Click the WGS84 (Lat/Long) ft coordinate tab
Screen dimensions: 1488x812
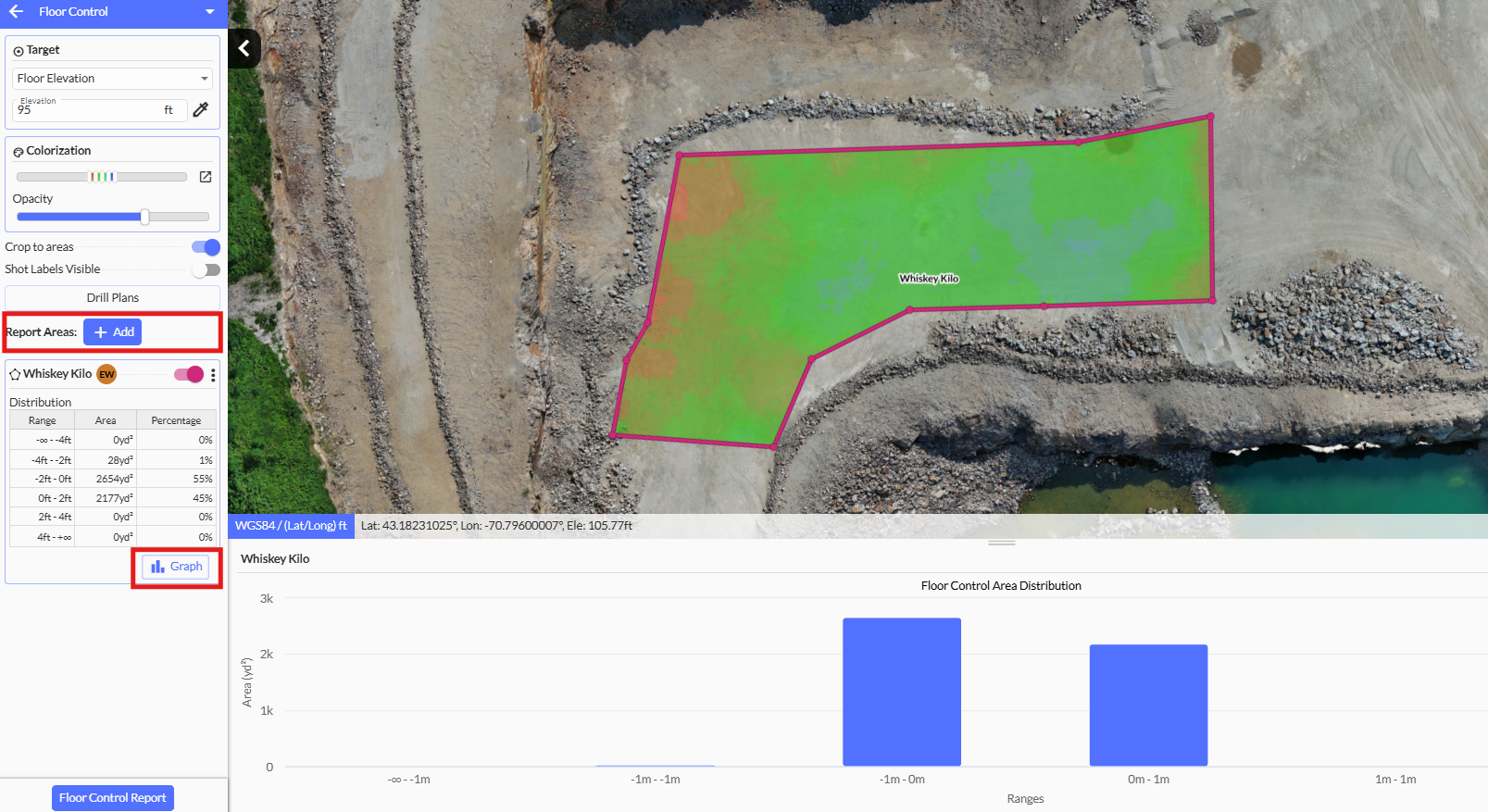click(291, 526)
